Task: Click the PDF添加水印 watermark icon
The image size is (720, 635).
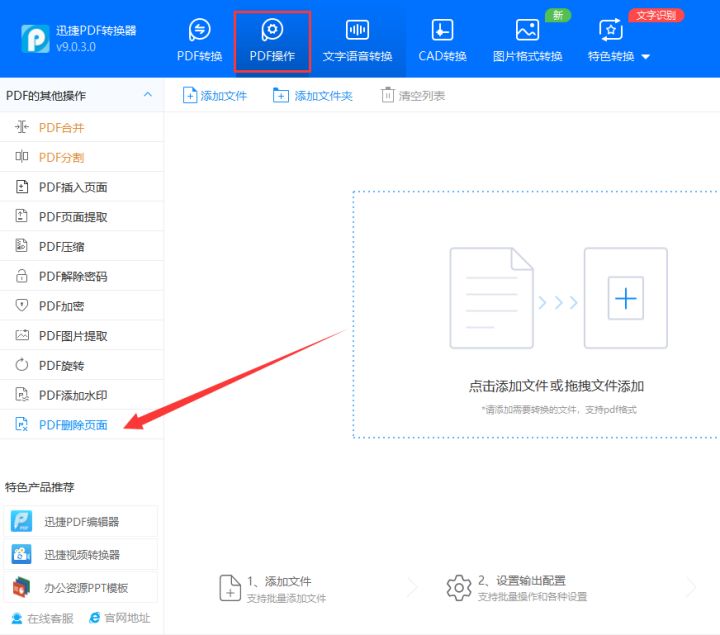Action: point(22,394)
